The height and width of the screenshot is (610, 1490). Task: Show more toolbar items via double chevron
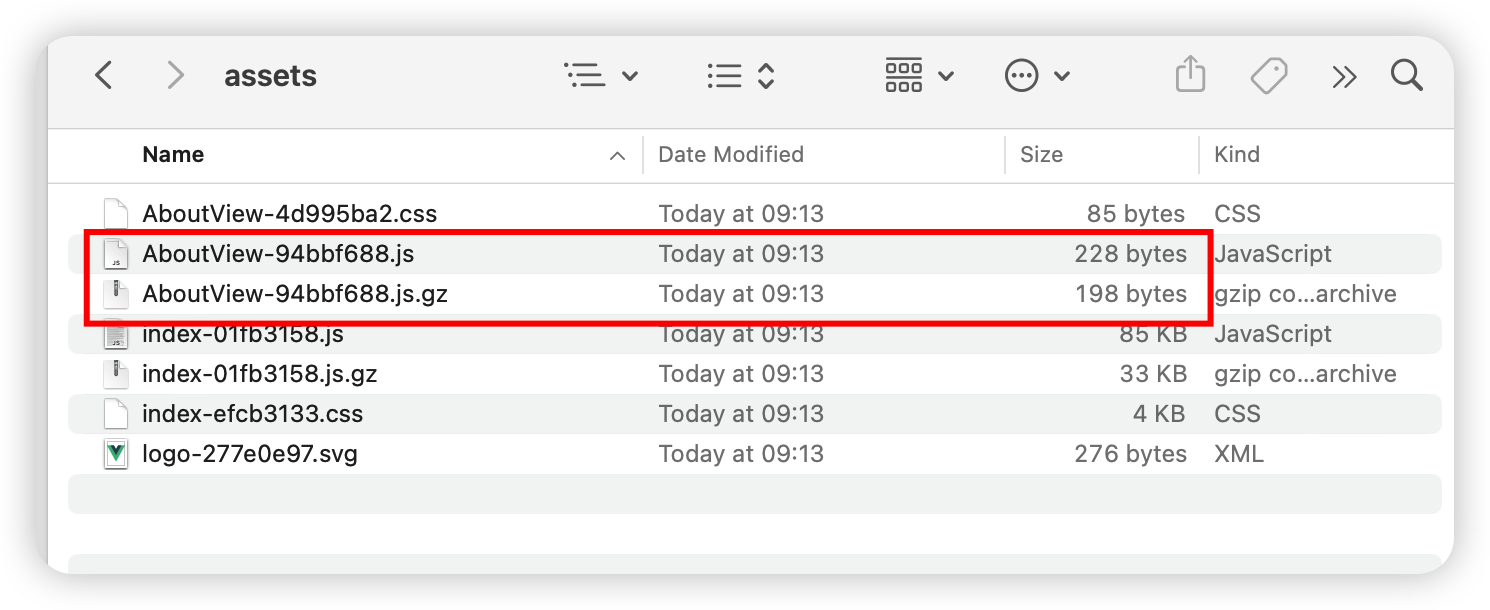point(1344,76)
